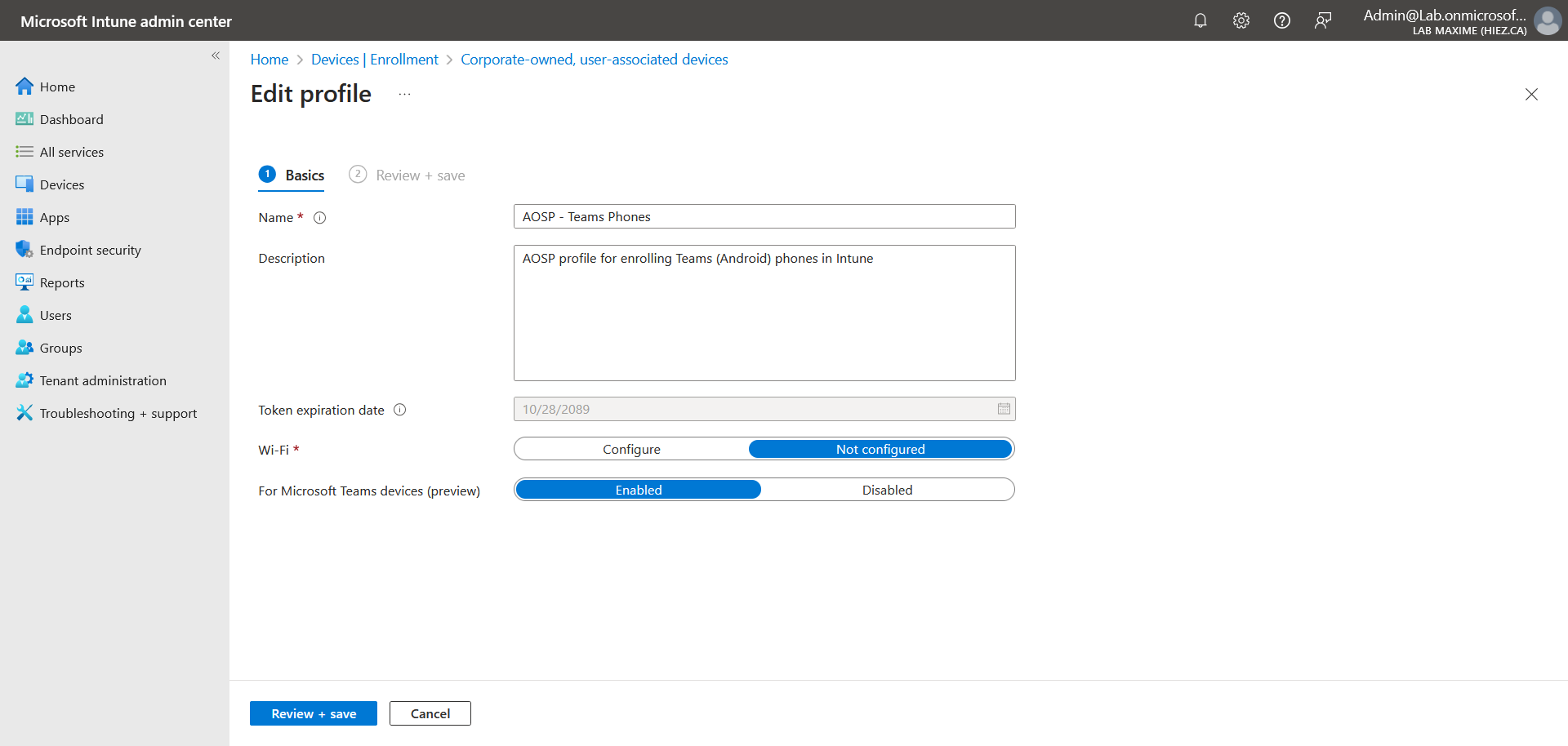Viewport: 1568px width, 746px height.
Task: Click the help question mark icon
Action: coord(1281,20)
